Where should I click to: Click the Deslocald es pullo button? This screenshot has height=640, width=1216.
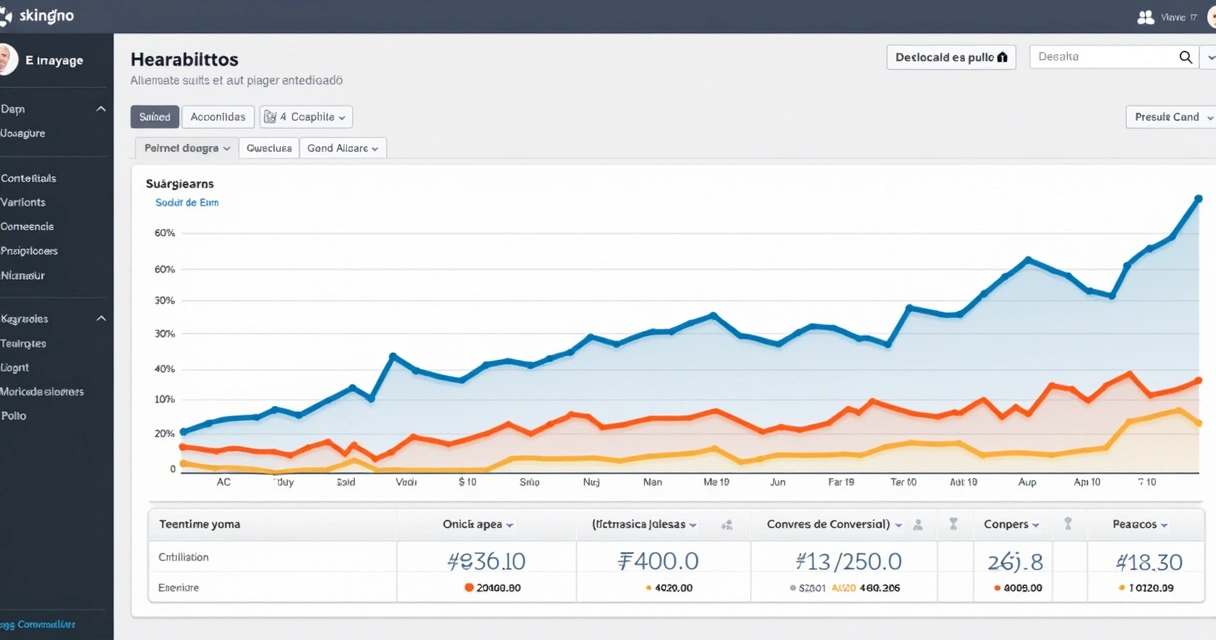pyautogui.click(x=950, y=57)
